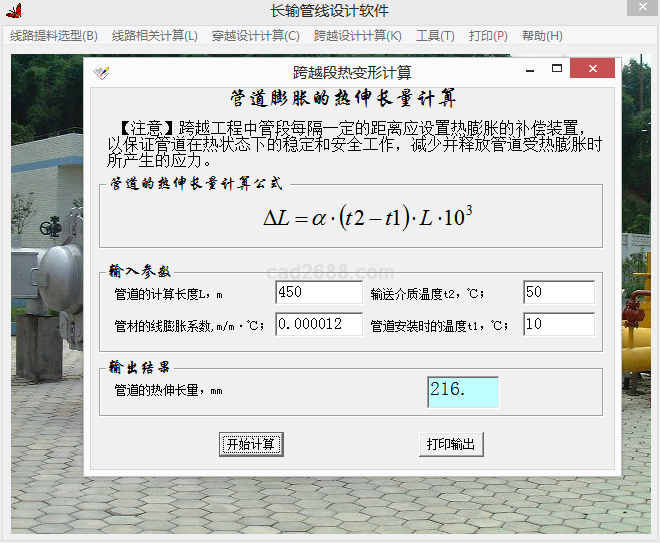660x543 pixels.
Task: Click the app icon in main title bar
Action: point(13,11)
